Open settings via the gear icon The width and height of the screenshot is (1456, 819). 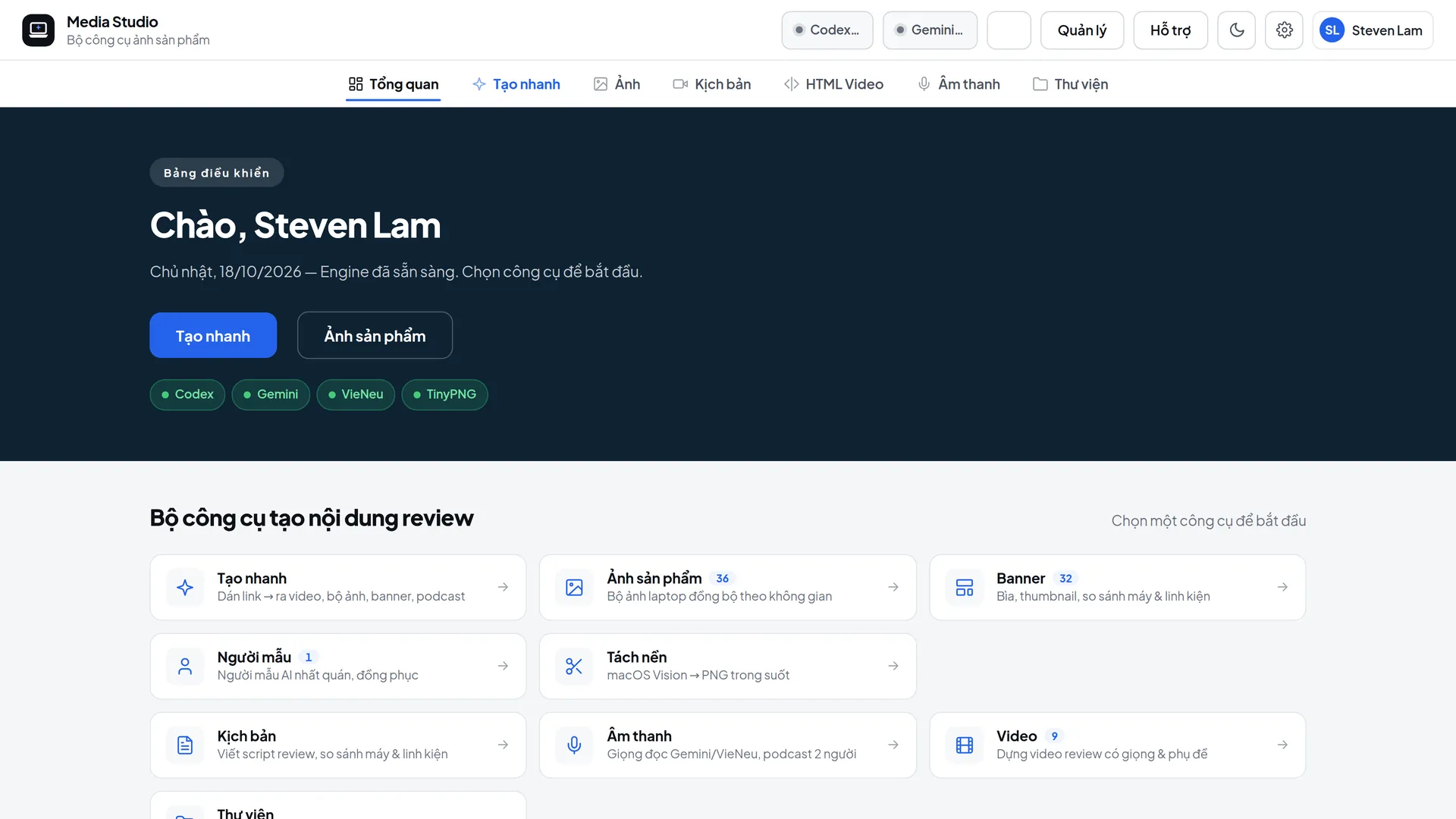point(1284,30)
